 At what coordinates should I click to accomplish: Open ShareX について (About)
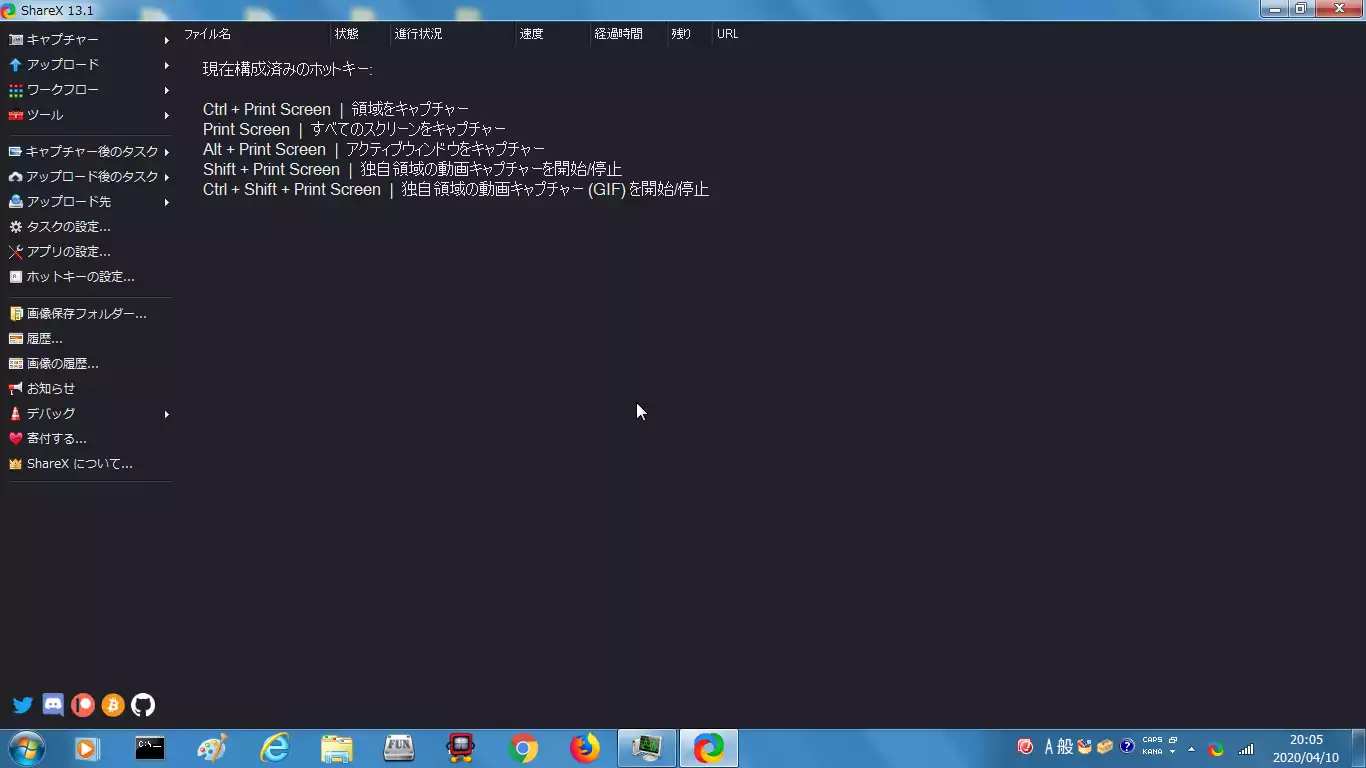[x=89, y=464]
